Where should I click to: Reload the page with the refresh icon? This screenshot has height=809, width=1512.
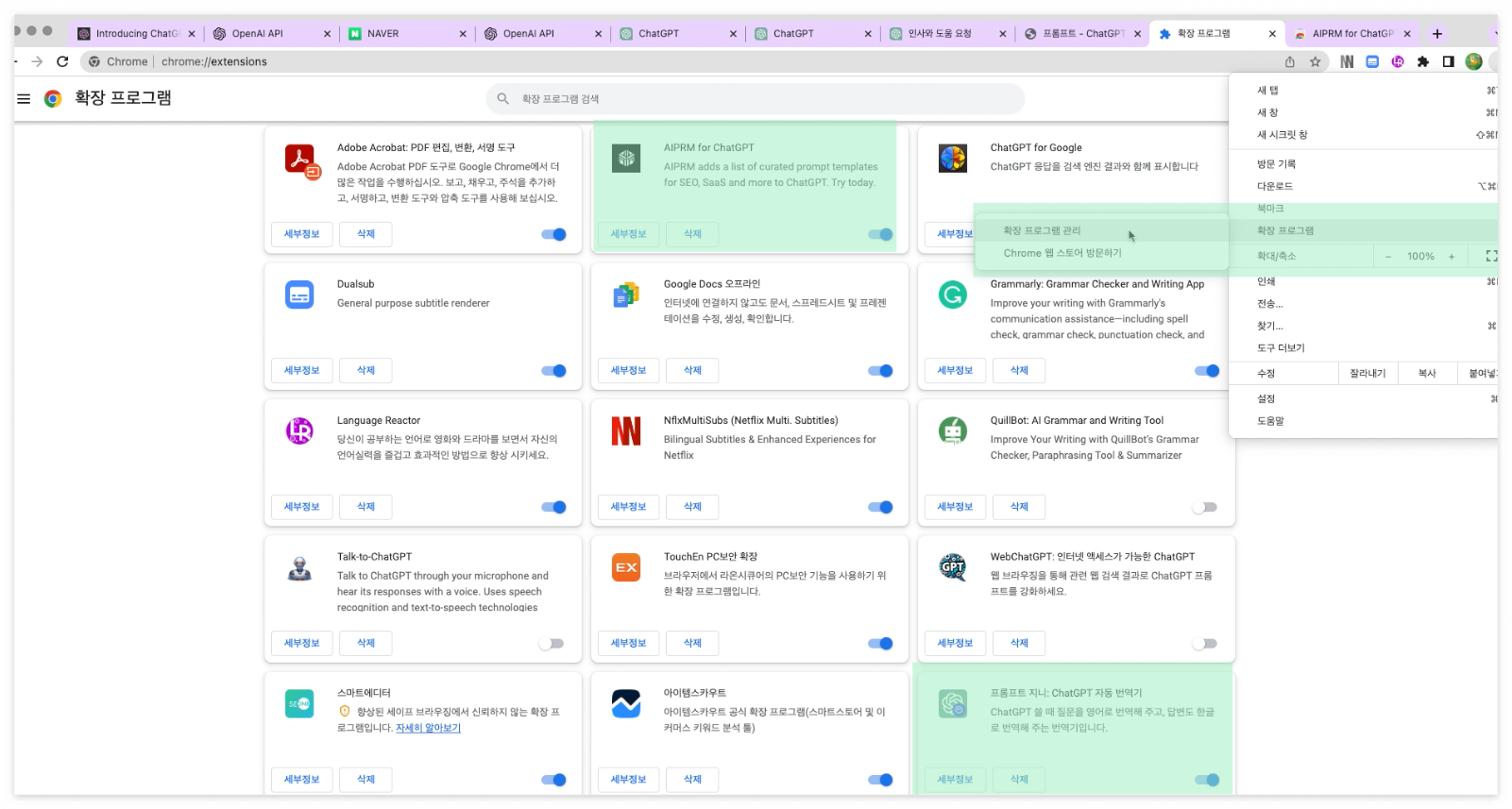tap(62, 61)
